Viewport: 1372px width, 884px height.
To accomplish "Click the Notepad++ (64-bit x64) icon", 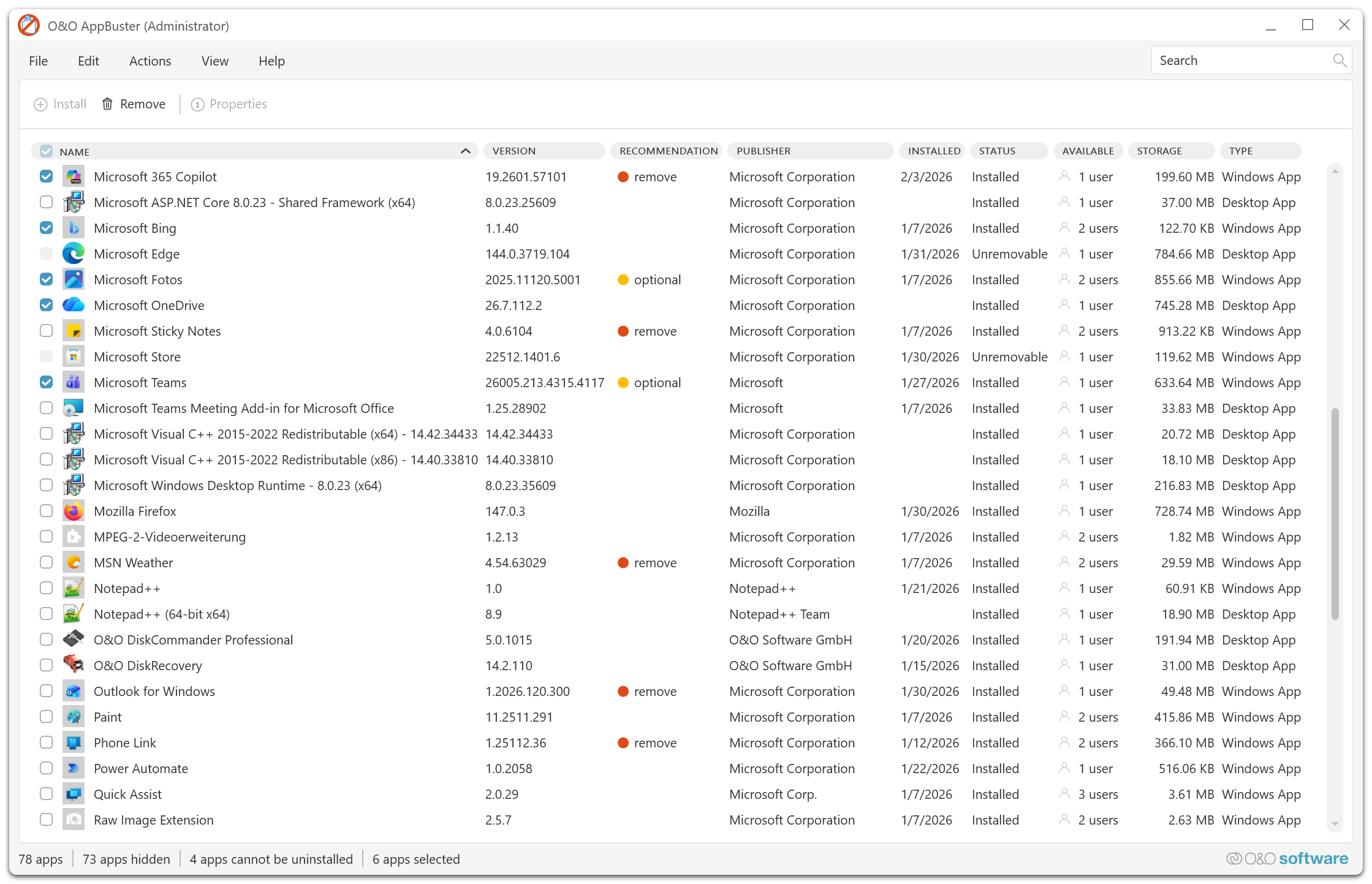I will [74, 614].
